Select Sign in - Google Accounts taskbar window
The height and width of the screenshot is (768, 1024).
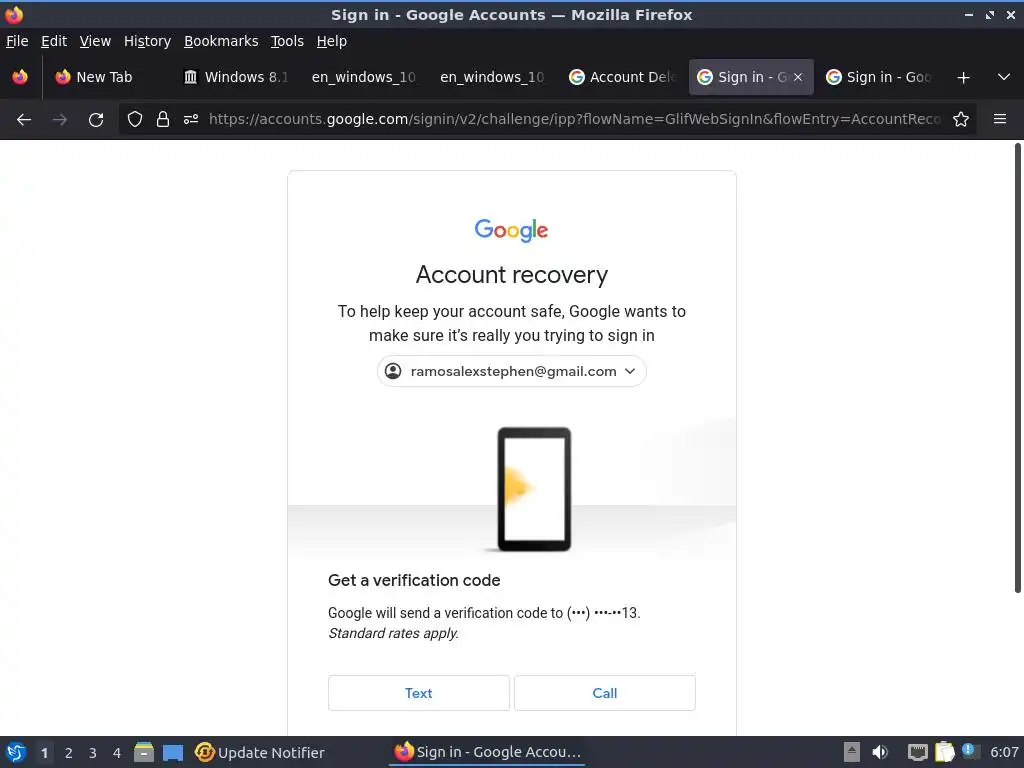(x=488, y=752)
